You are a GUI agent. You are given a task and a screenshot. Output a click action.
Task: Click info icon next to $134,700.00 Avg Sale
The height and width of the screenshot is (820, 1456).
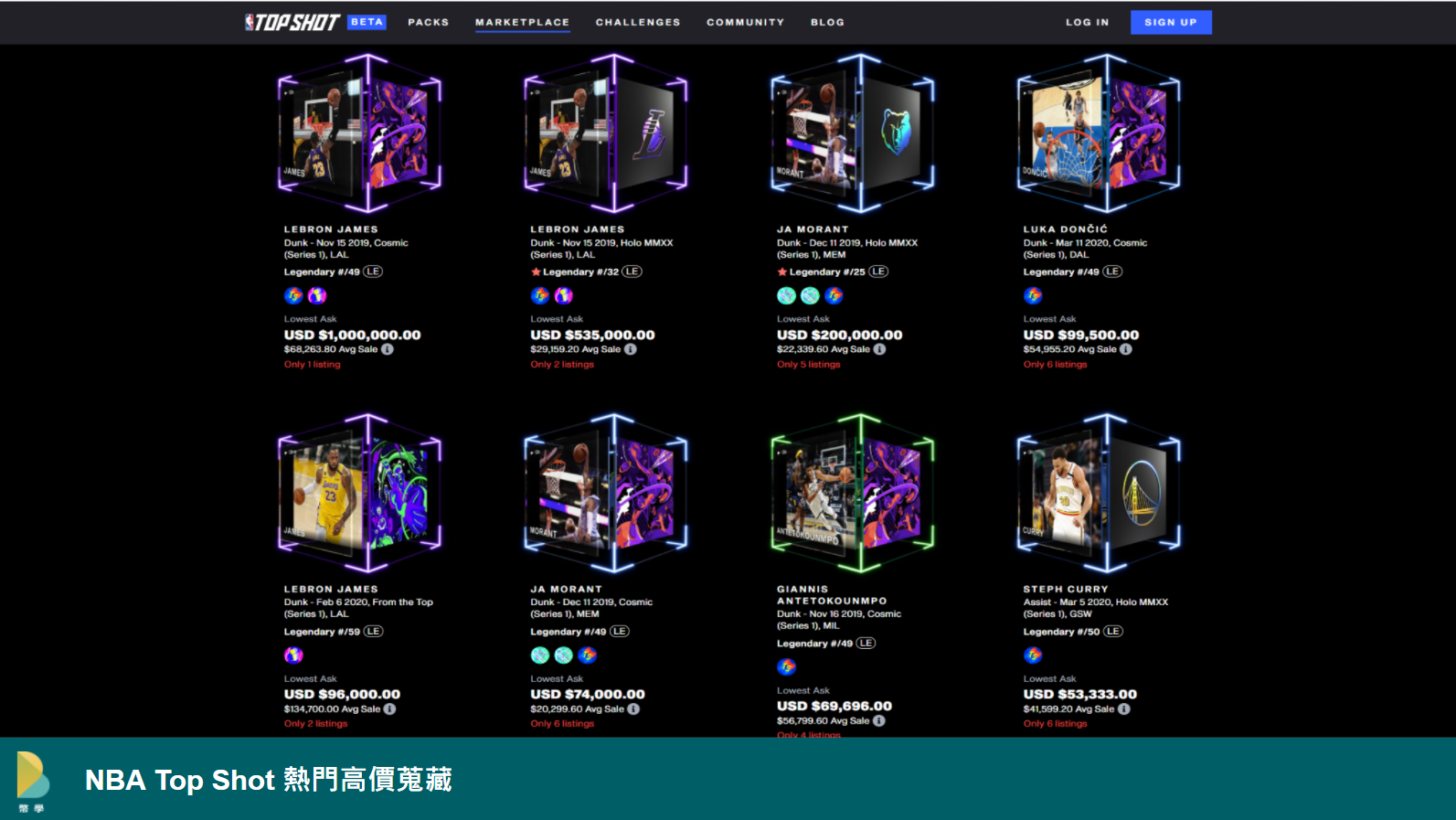click(389, 708)
